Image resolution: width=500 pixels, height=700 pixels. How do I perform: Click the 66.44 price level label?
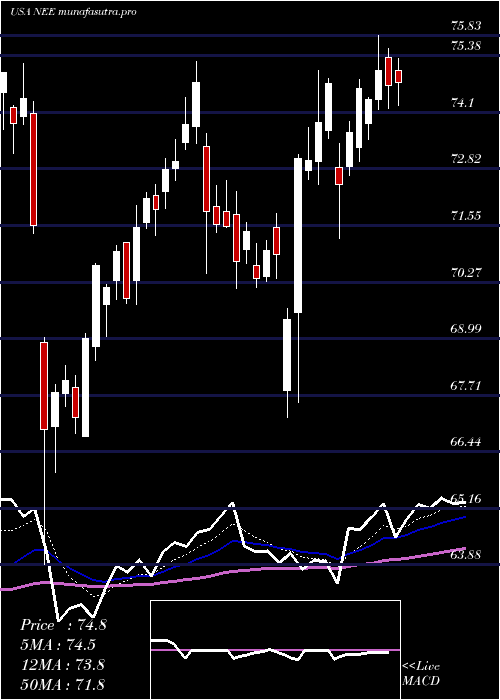coord(466,442)
